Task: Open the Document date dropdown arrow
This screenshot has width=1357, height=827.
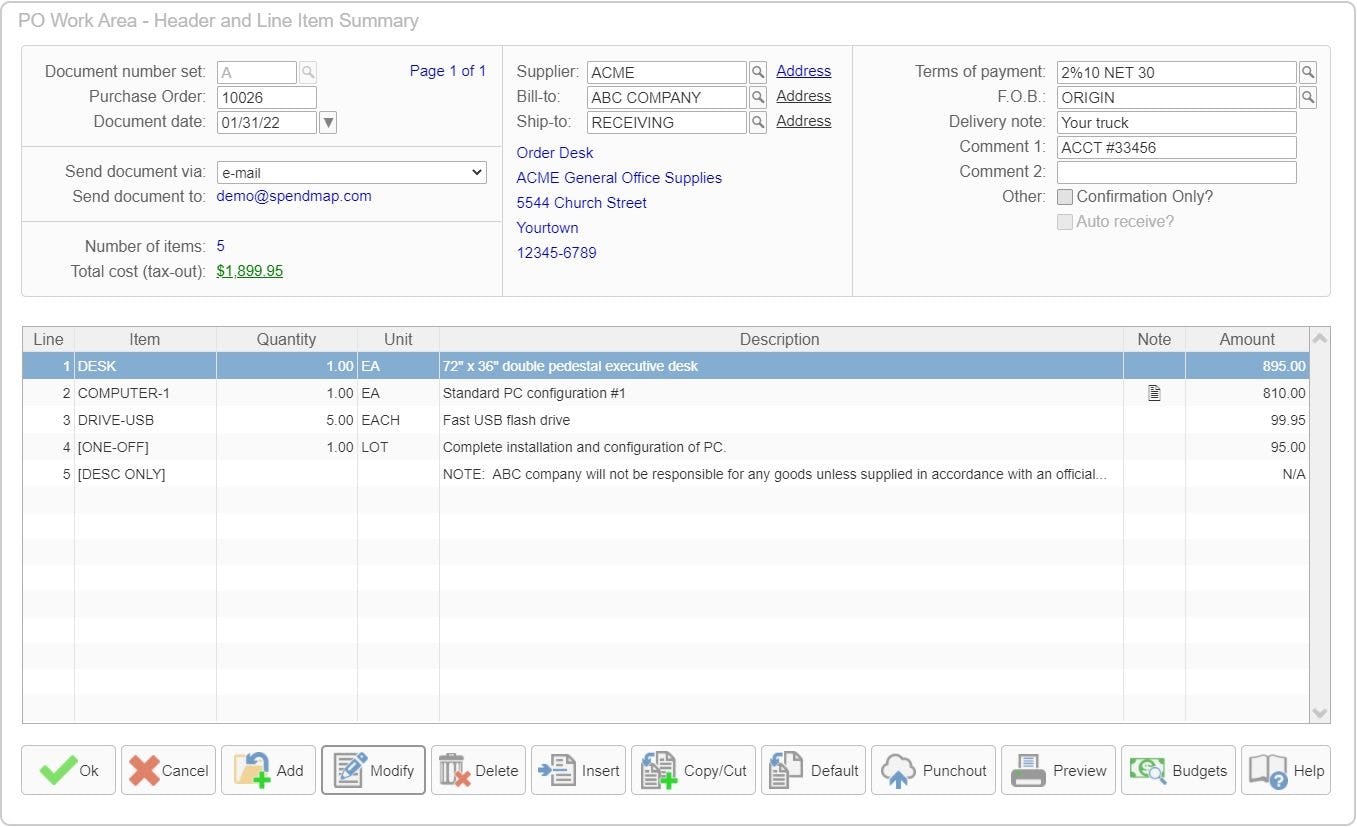Action: coord(326,121)
